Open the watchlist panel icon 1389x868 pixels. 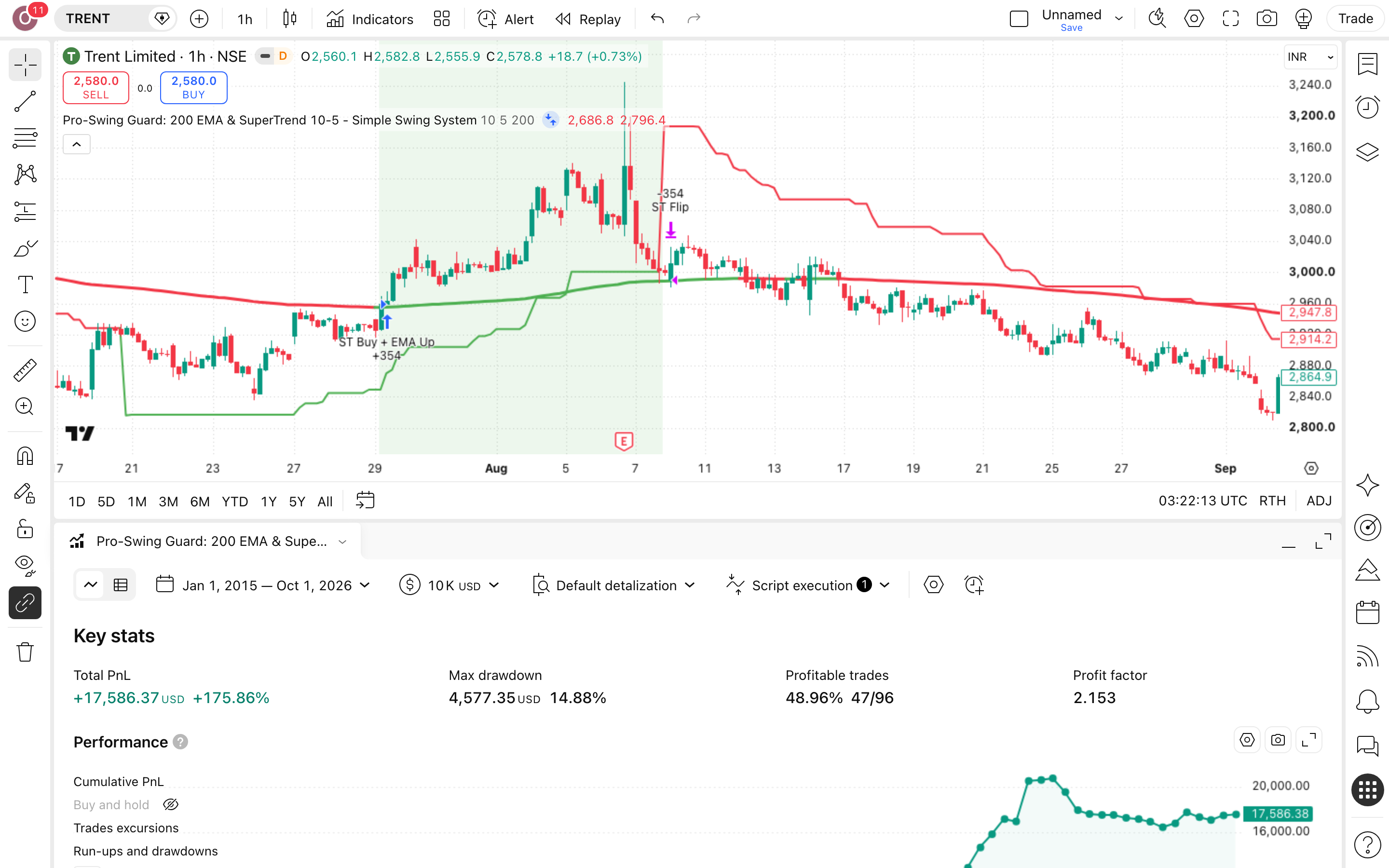click(1367, 64)
